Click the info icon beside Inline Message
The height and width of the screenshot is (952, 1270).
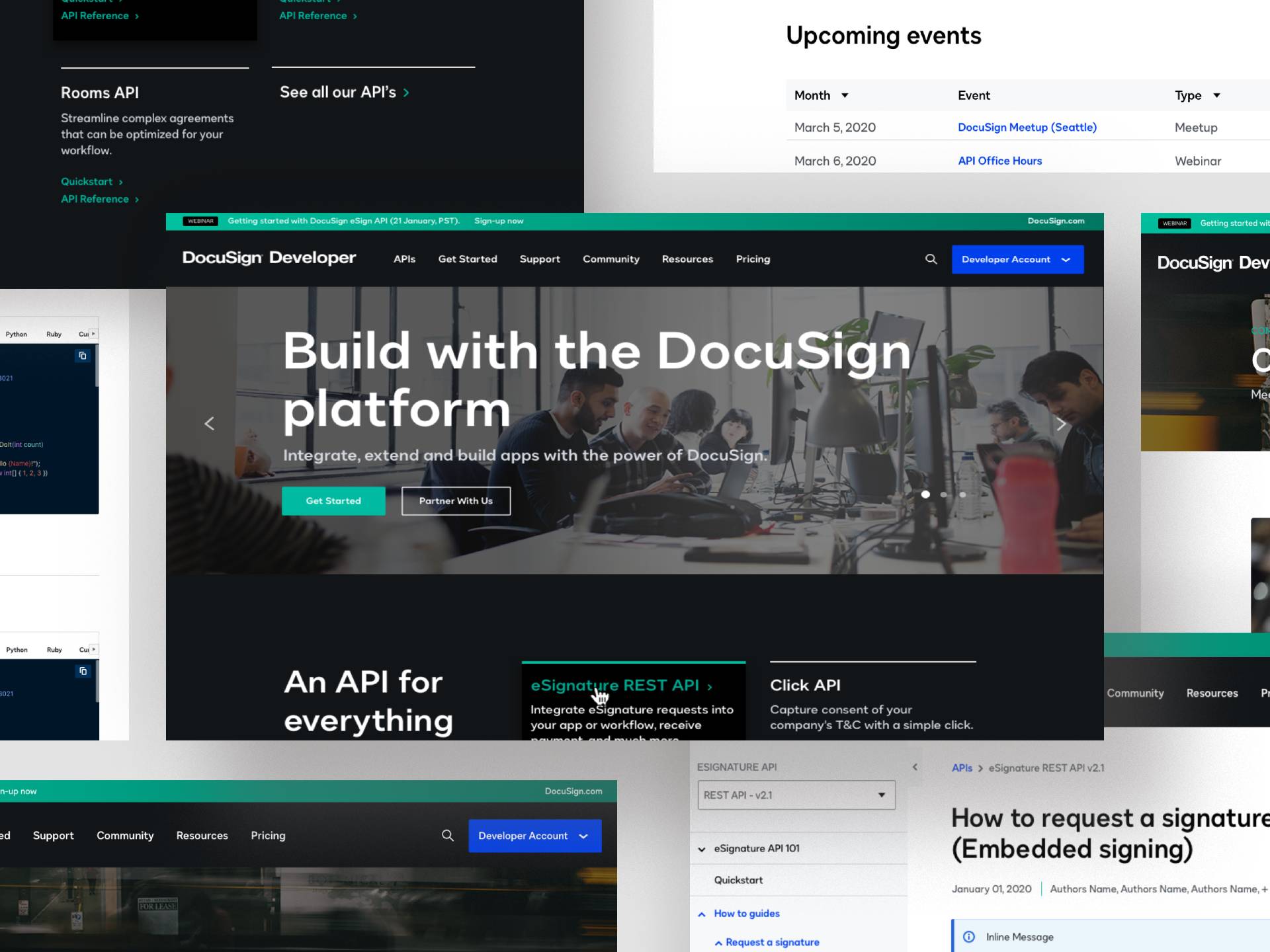click(x=969, y=937)
